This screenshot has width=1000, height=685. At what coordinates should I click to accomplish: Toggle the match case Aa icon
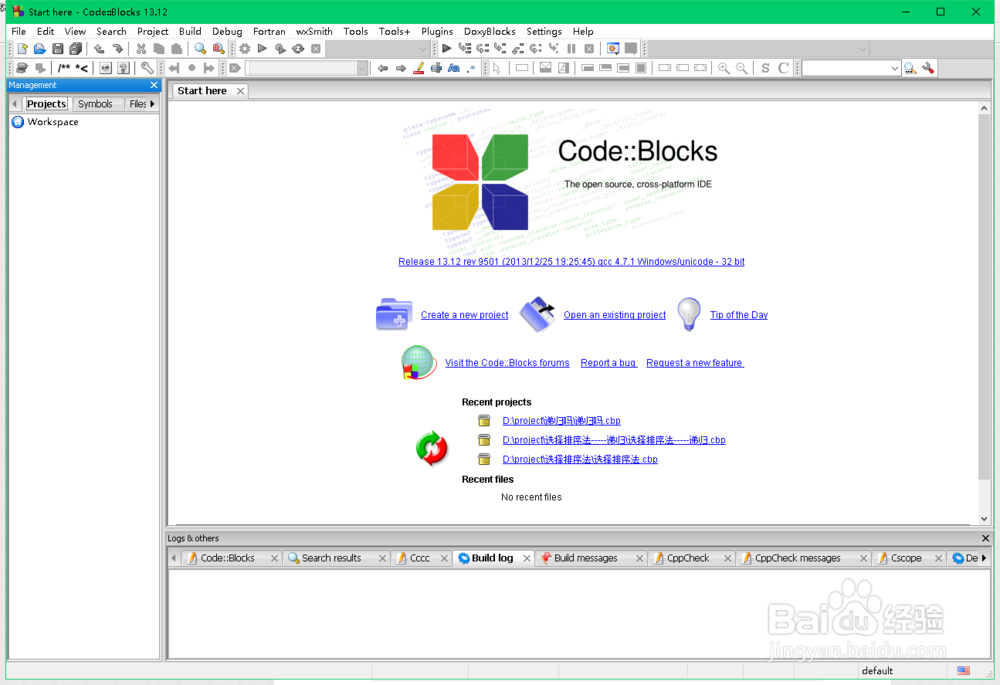click(x=453, y=68)
